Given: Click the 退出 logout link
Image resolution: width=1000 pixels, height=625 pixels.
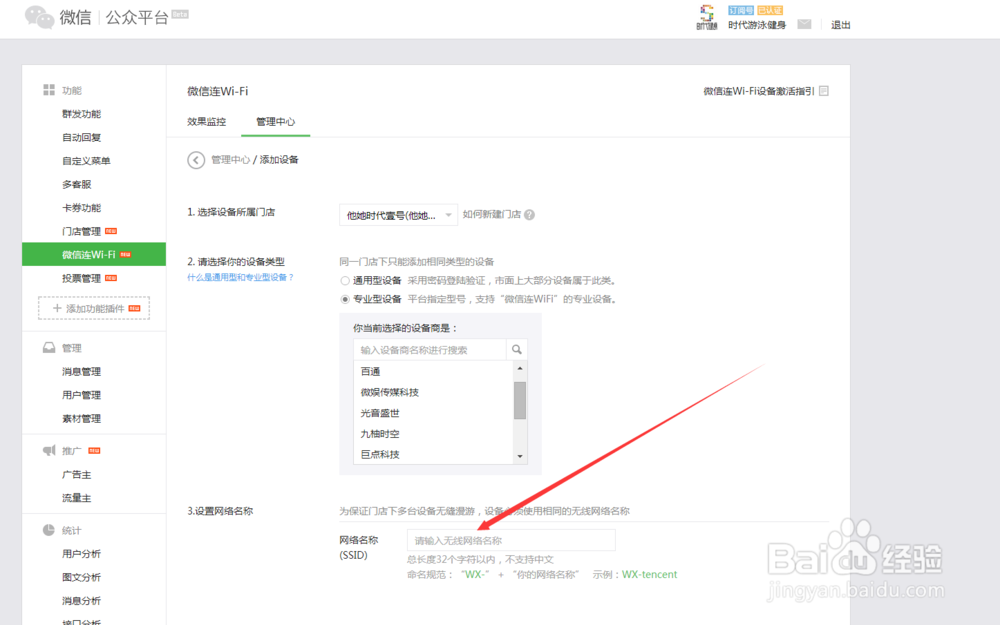Looking at the screenshot, I should [841, 25].
